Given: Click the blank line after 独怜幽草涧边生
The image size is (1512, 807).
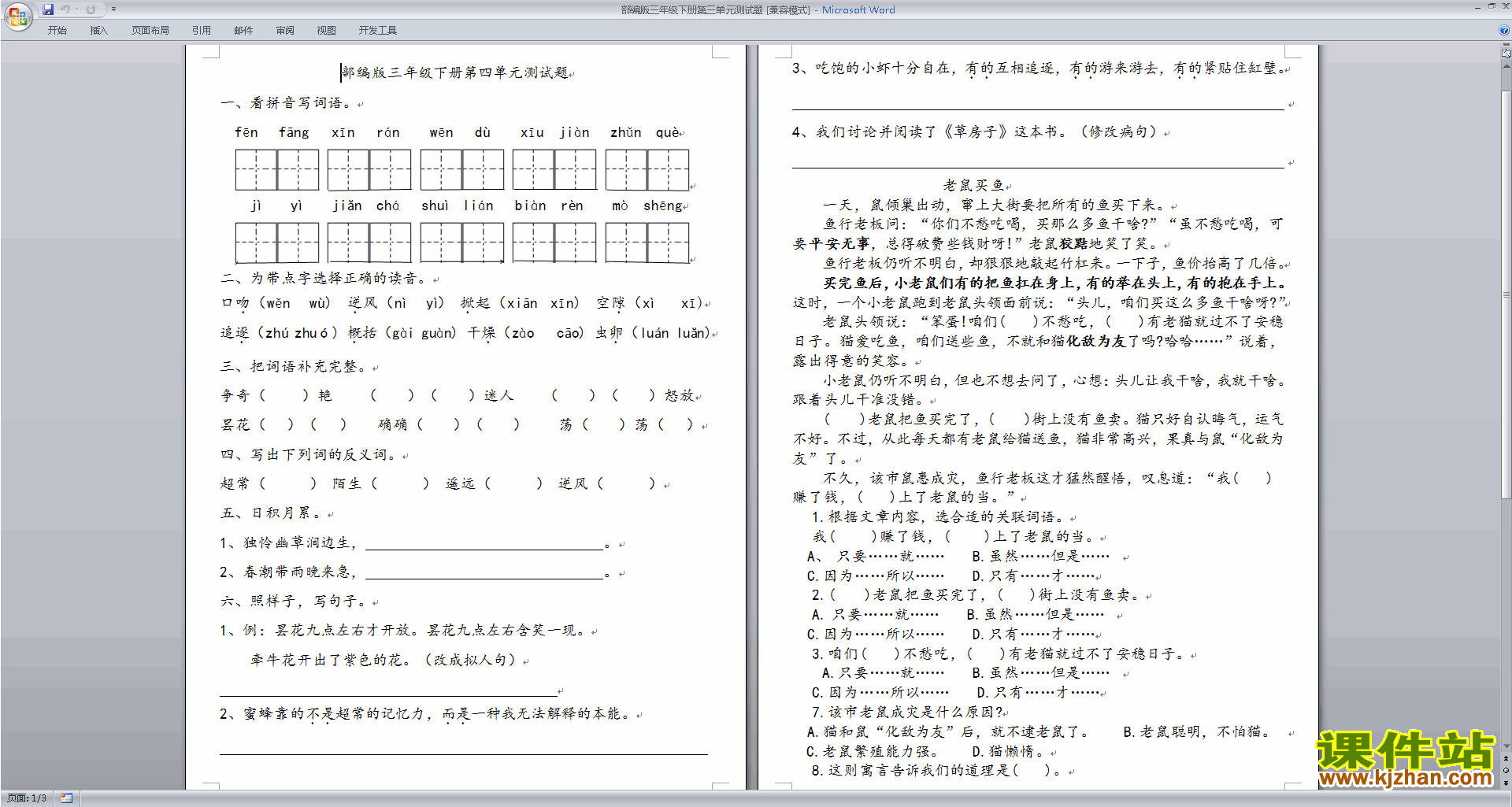Looking at the screenshot, I should coord(484,545).
